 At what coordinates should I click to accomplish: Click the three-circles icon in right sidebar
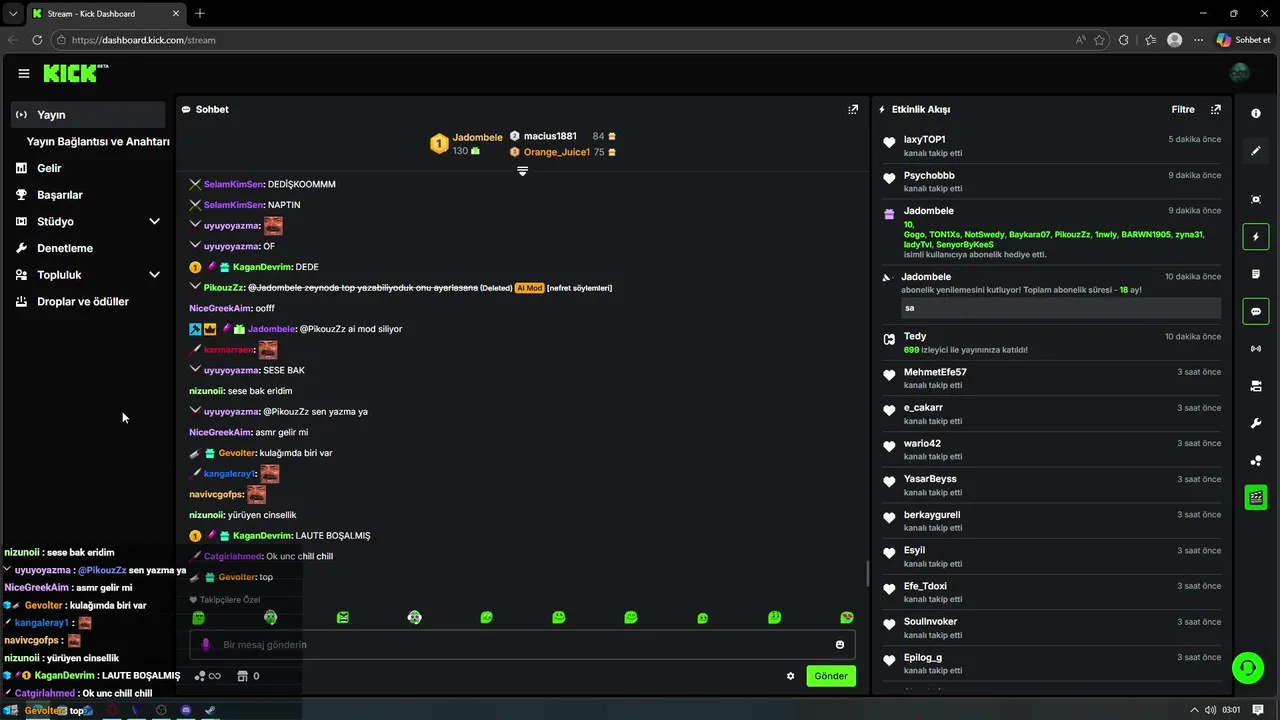pyautogui.click(x=1256, y=460)
